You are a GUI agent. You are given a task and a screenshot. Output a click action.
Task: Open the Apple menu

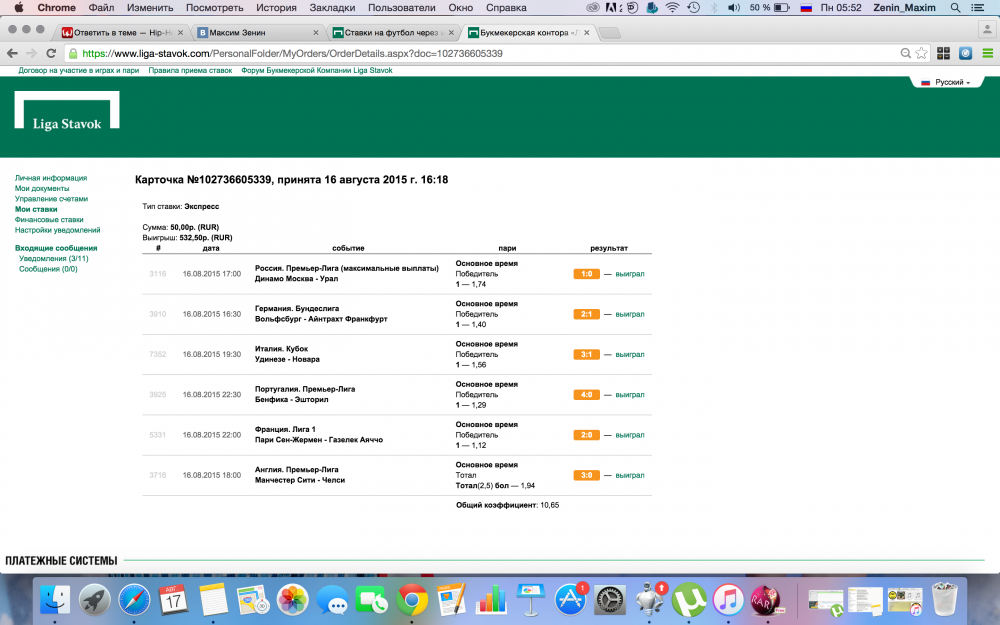(x=18, y=8)
